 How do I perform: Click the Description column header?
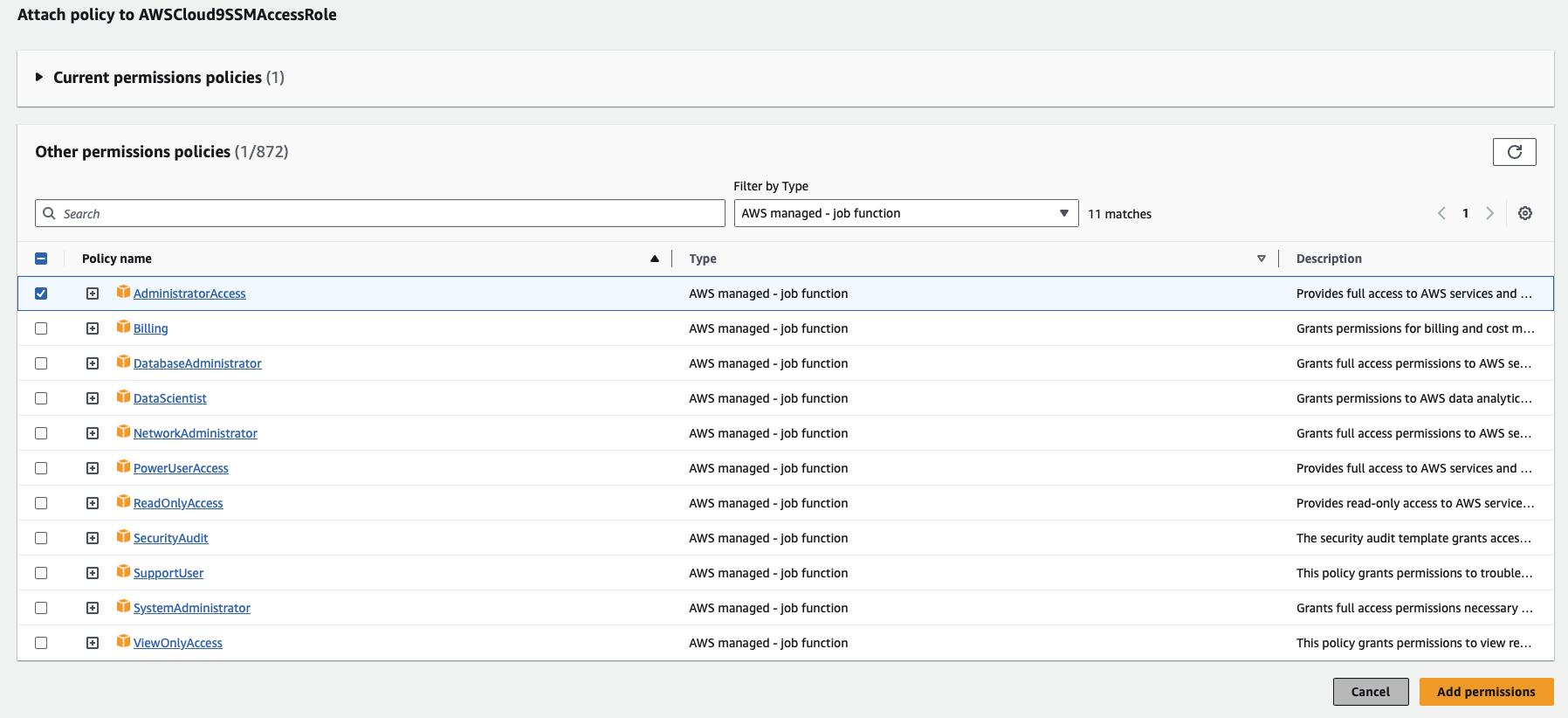coord(1329,259)
